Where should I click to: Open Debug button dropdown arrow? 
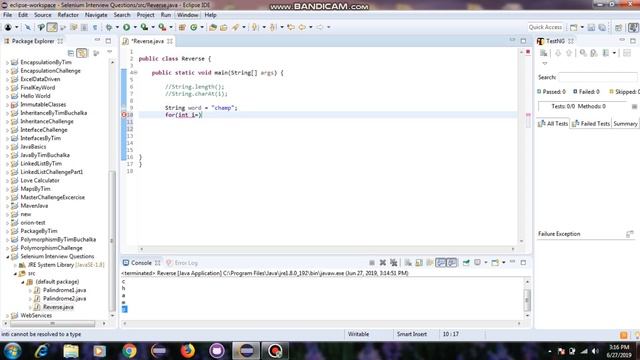tap(117, 27)
